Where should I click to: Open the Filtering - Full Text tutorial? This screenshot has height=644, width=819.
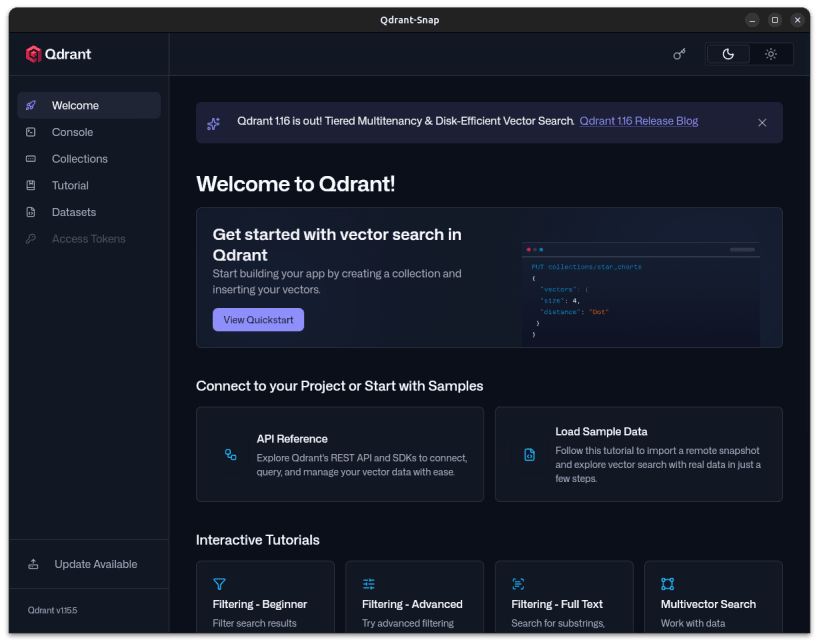pyautogui.click(x=564, y=597)
